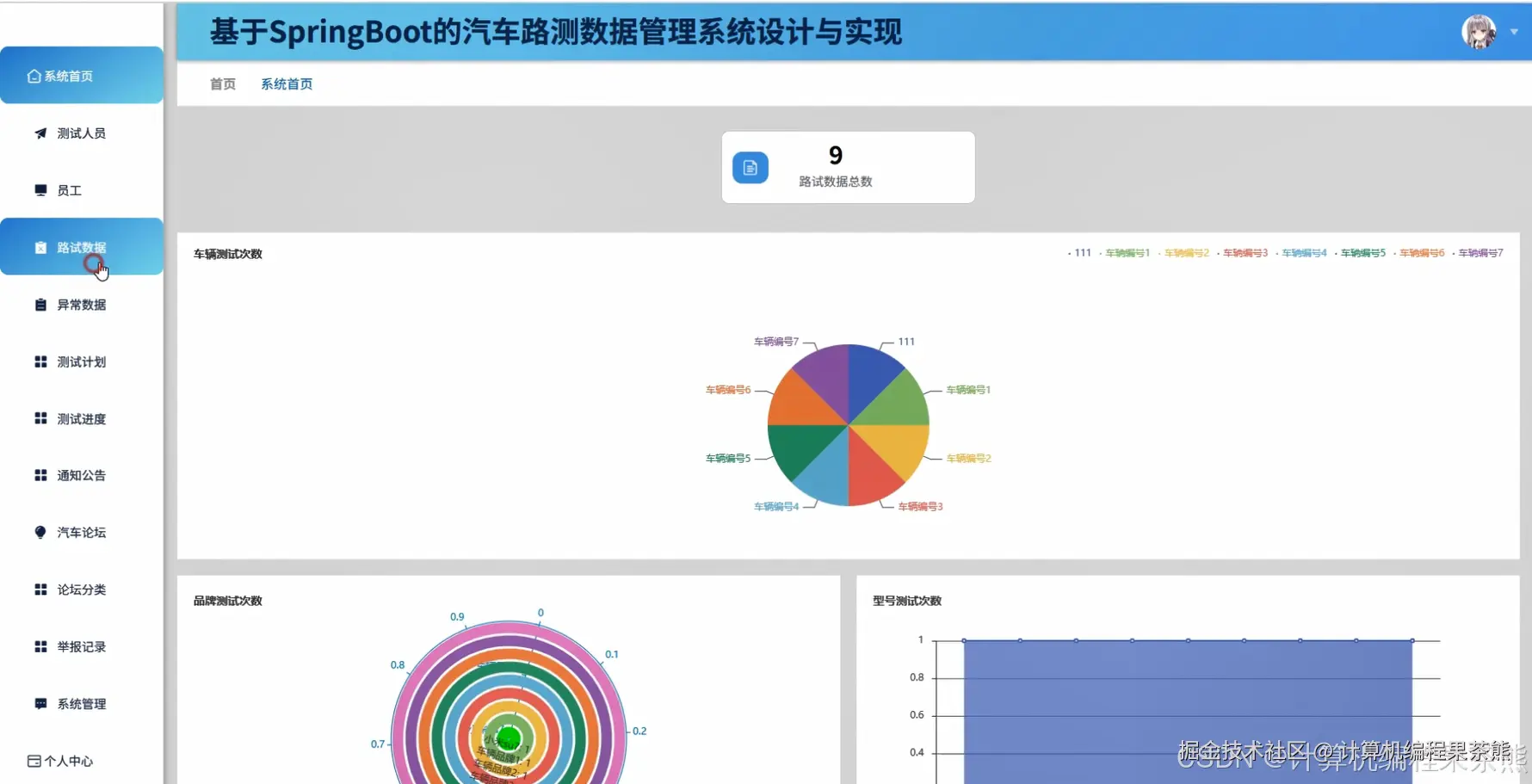Screen dimensions: 1532x784
Task: Open 汽车论坛 via its globe icon
Action: point(40,532)
